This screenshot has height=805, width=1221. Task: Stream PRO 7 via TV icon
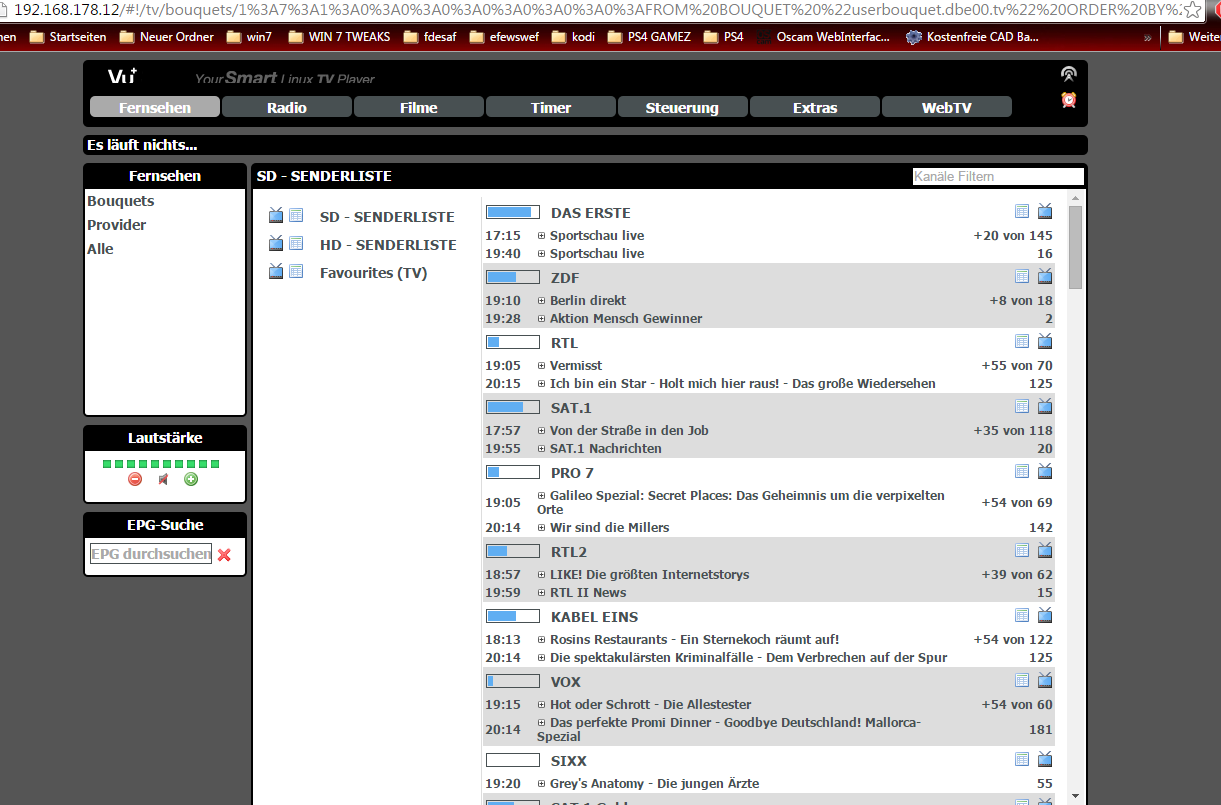click(1045, 471)
